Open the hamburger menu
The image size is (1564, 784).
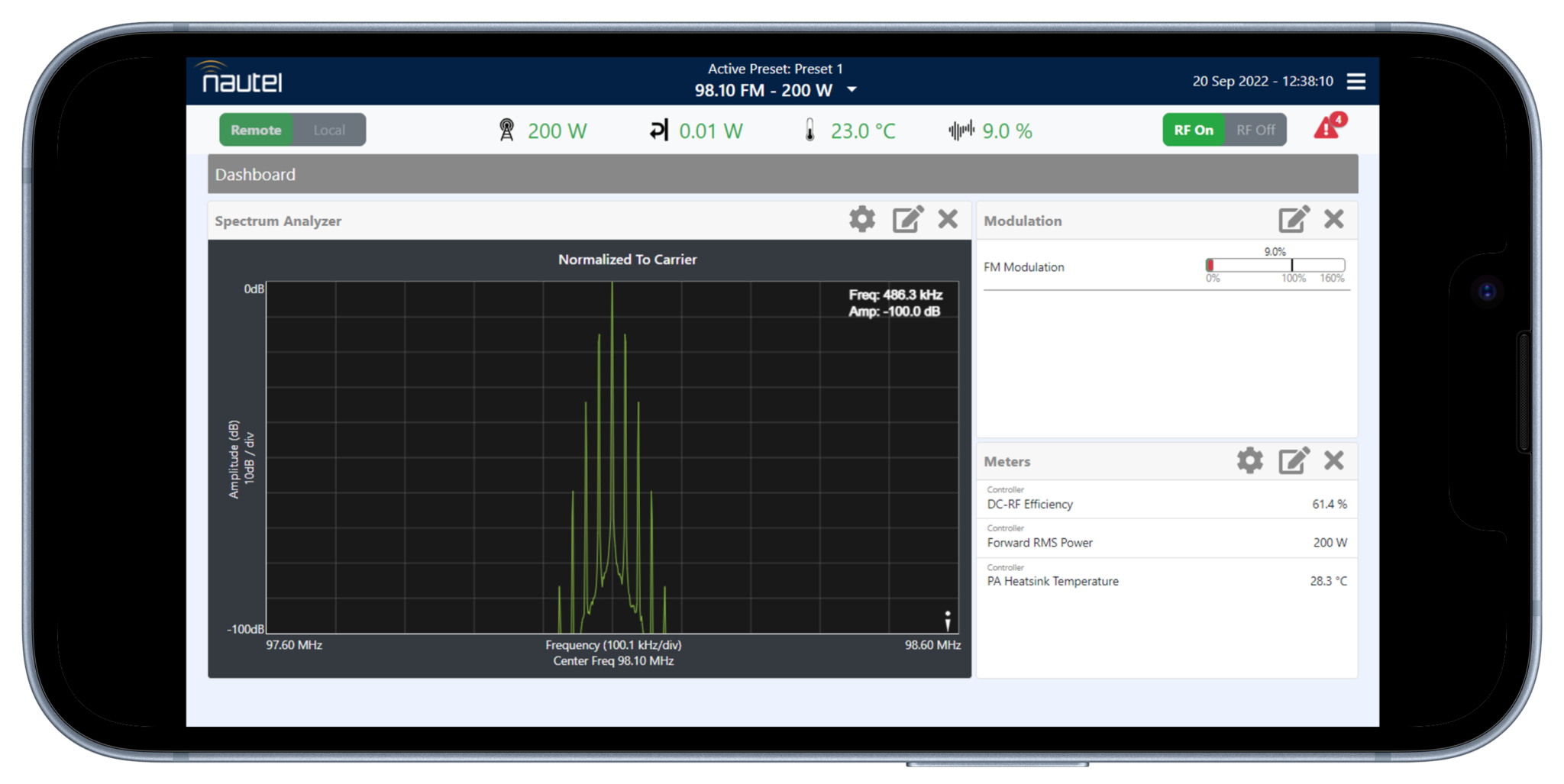[x=1356, y=82]
